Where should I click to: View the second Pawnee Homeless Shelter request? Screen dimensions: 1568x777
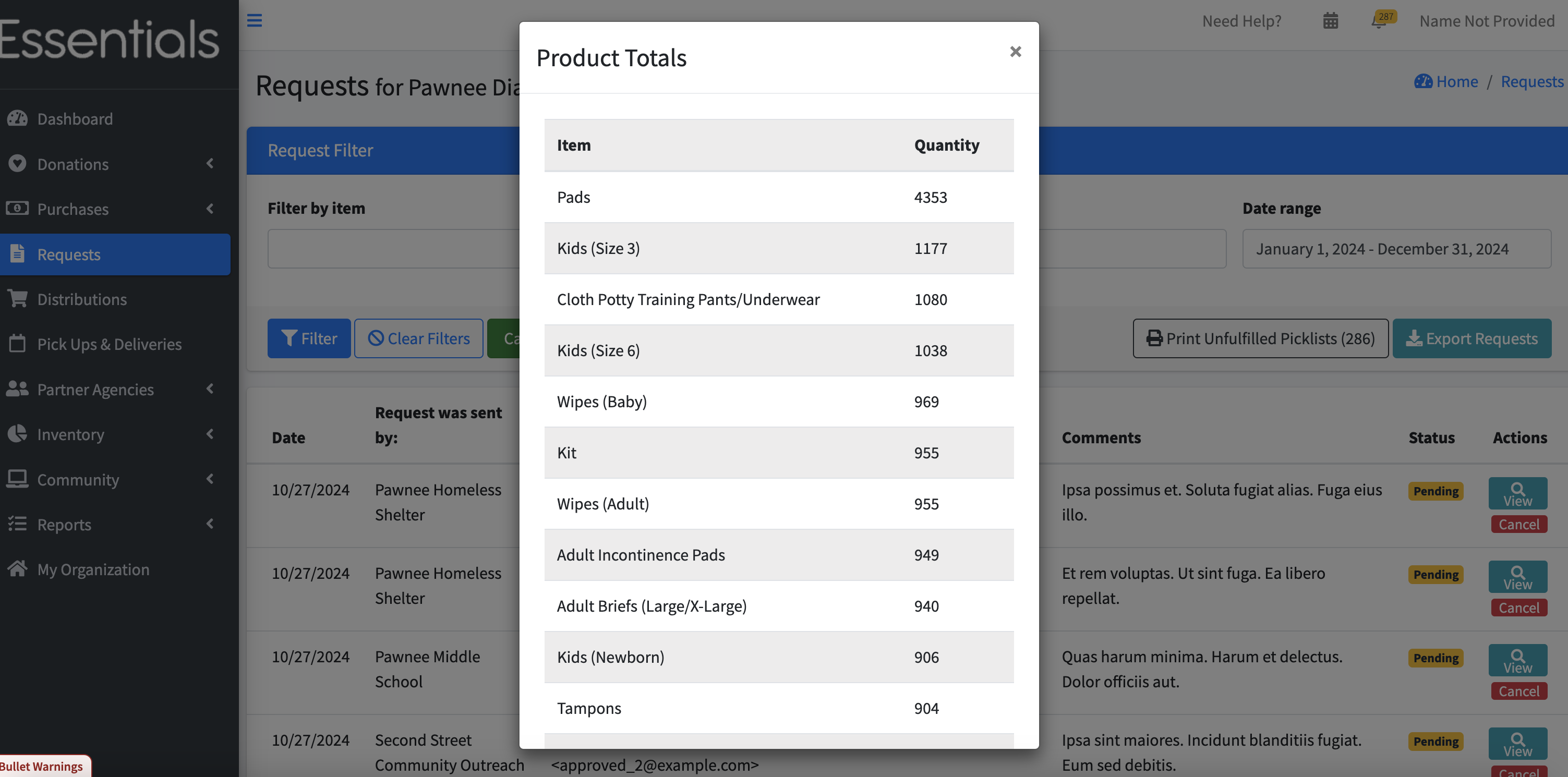pos(1517,577)
